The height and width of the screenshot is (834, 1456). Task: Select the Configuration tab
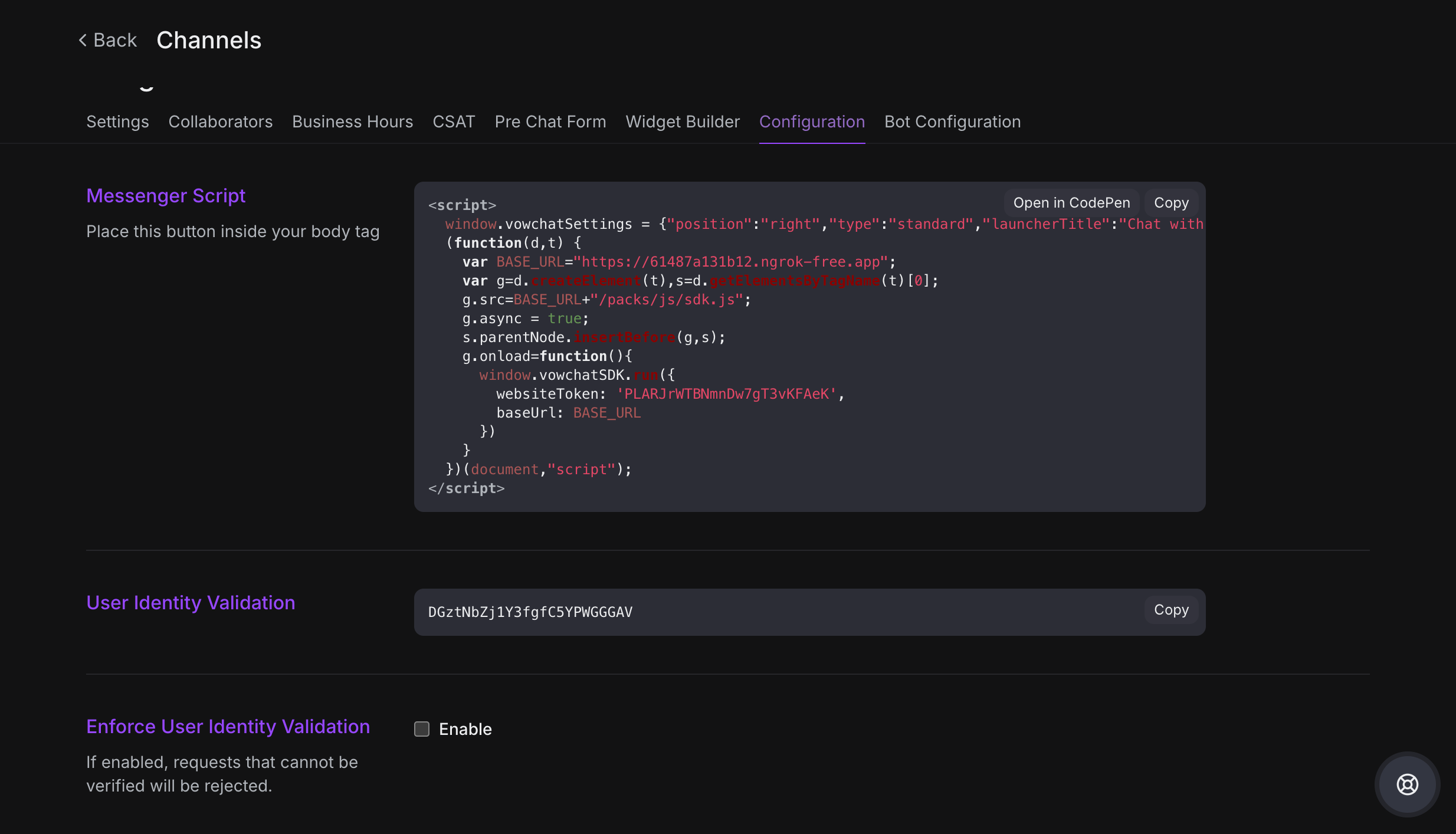[811, 122]
